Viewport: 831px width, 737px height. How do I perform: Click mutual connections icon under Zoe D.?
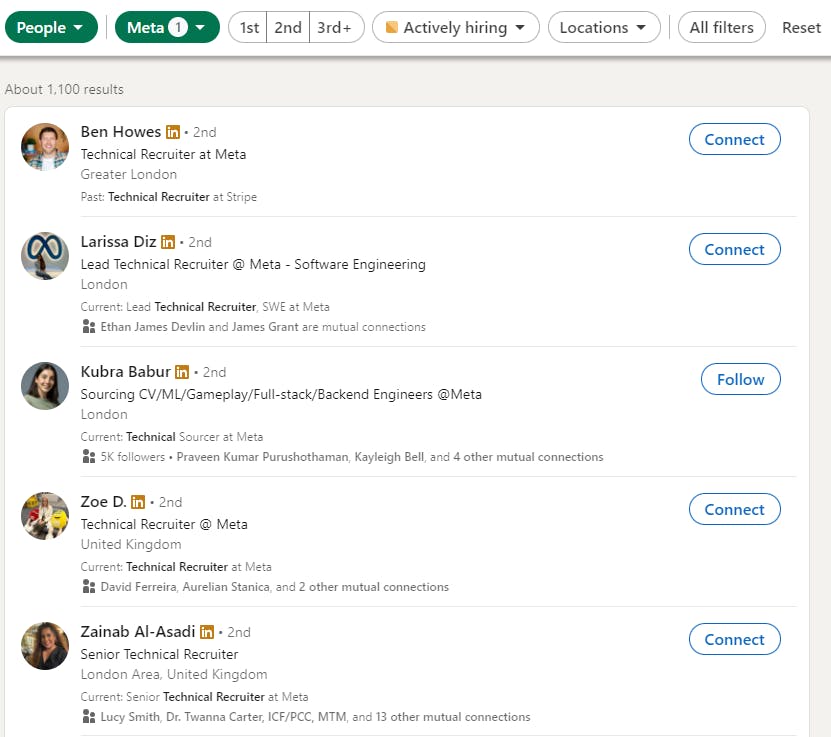(89, 587)
